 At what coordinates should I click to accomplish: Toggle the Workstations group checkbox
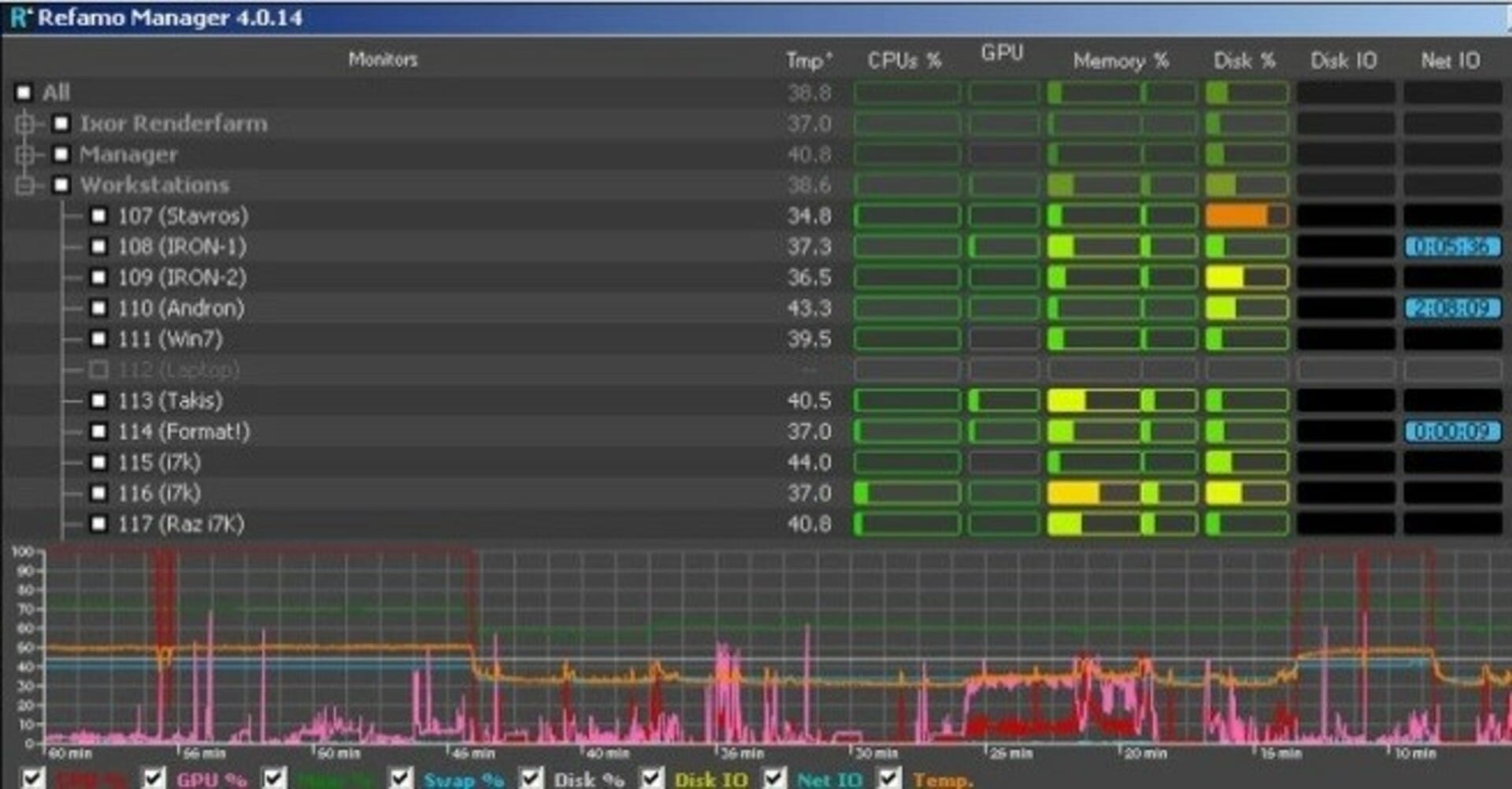(x=61, y=185)
